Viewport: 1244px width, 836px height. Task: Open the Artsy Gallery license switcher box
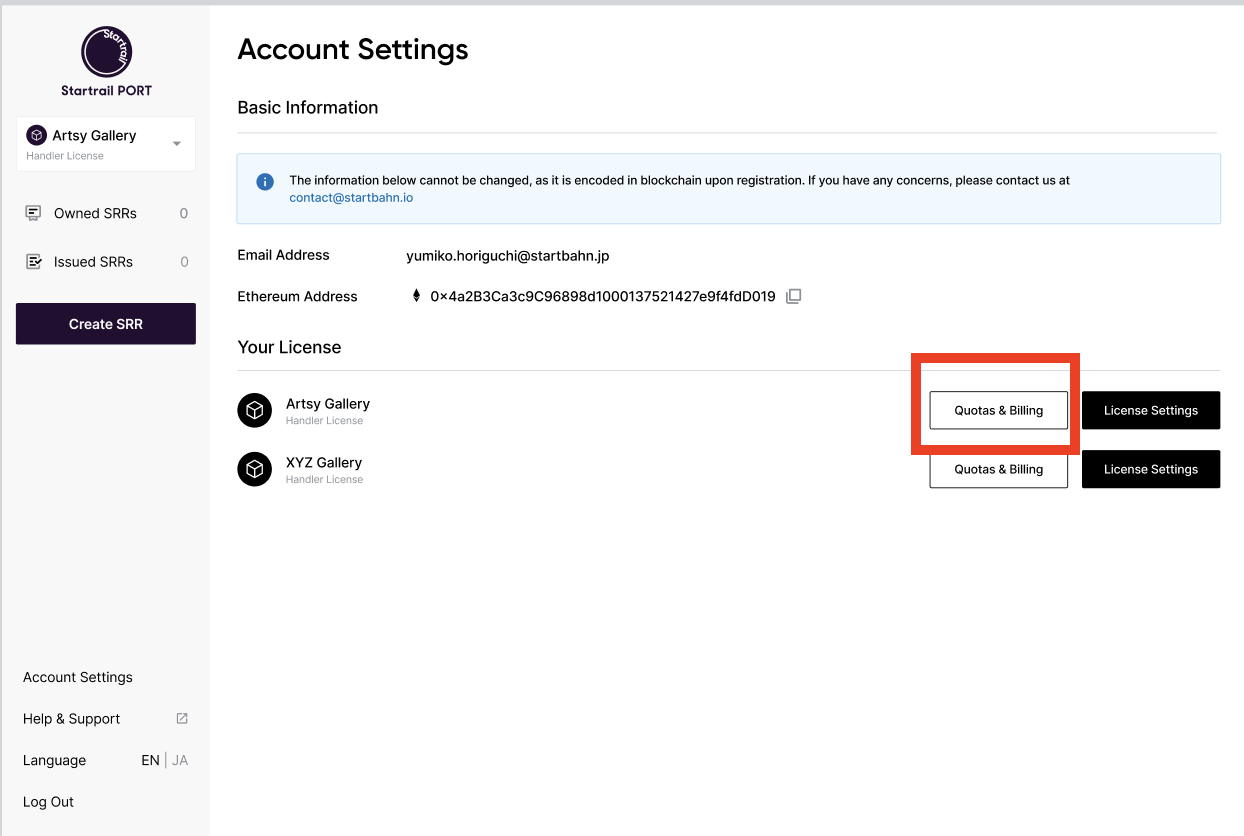(x=95, y=144)
